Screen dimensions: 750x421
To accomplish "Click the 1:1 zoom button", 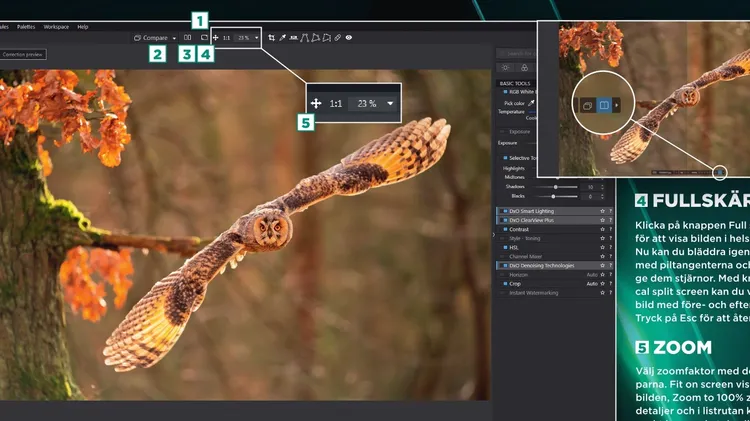I will [227, 37].
